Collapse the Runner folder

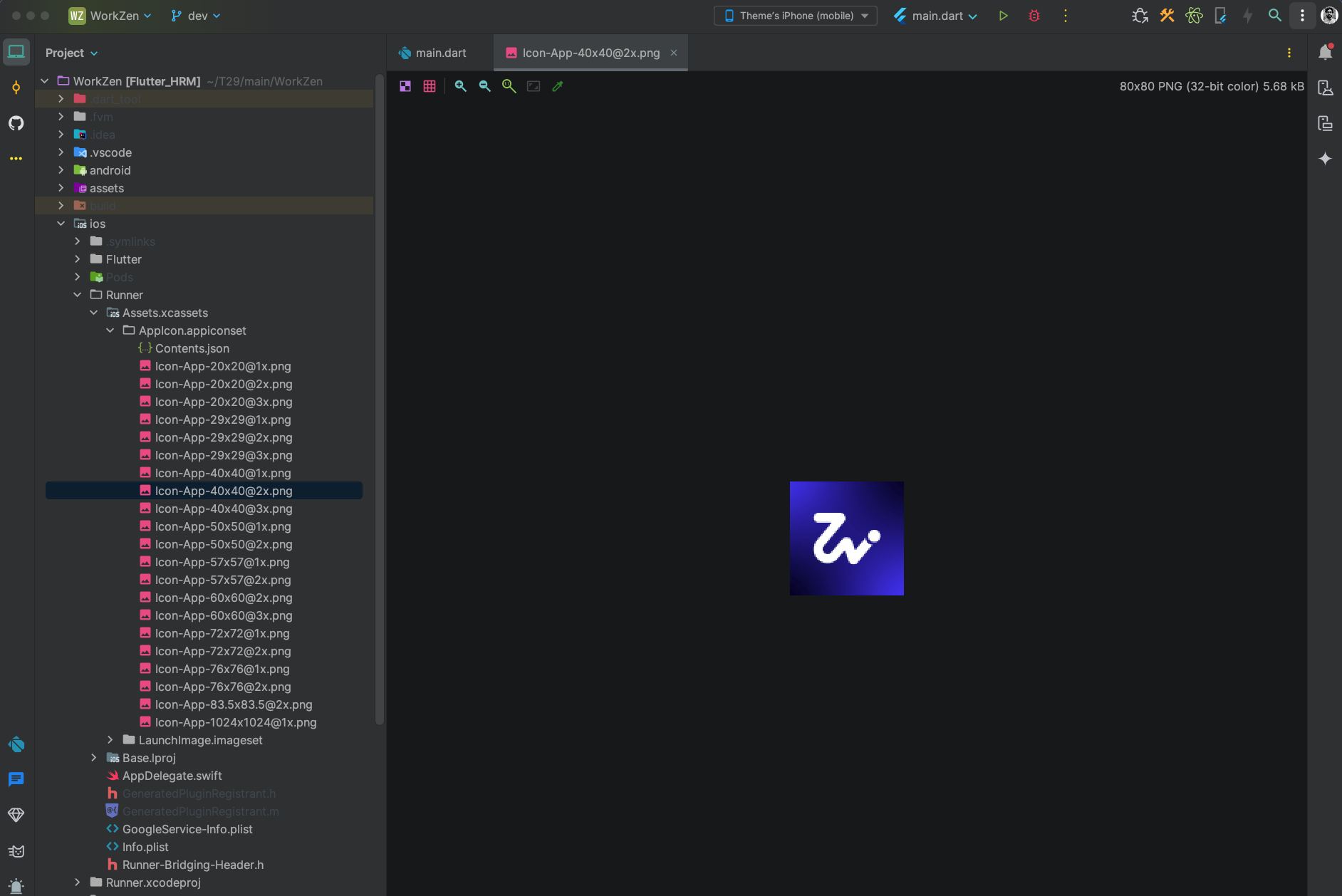78,295
